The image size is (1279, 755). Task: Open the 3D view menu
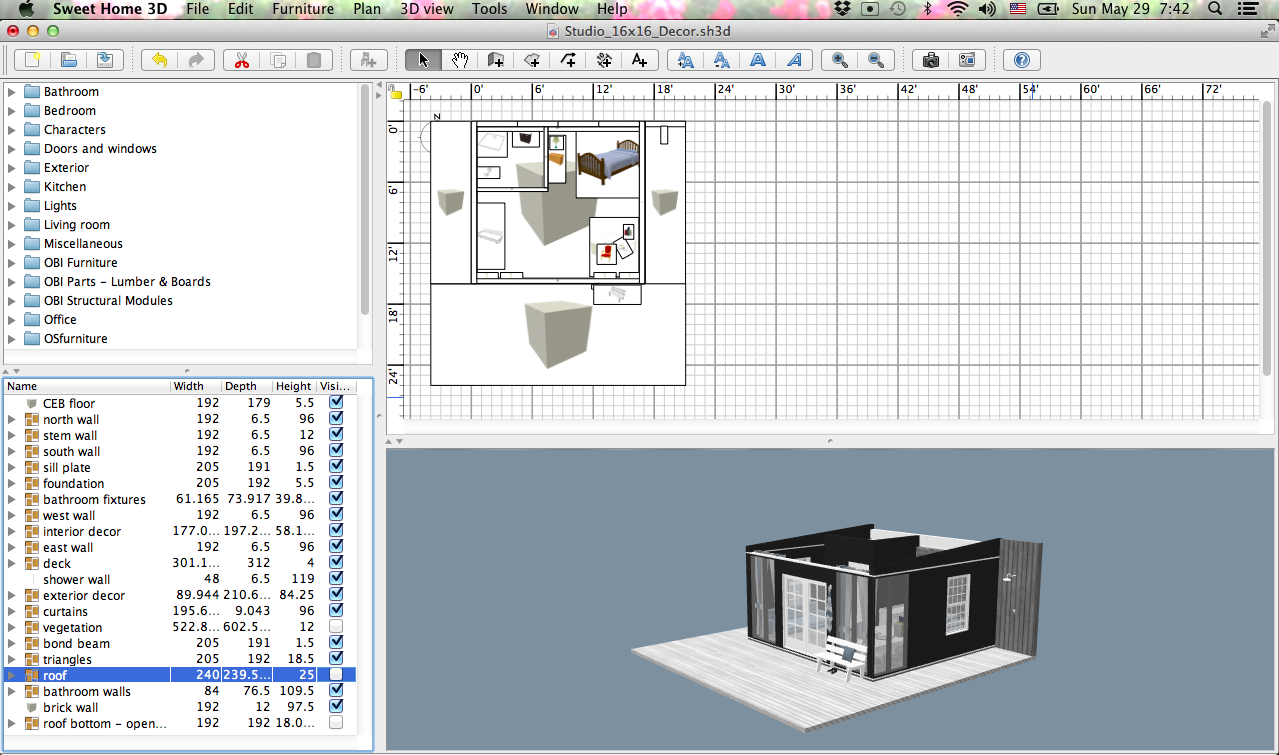[x=426, y=9]
